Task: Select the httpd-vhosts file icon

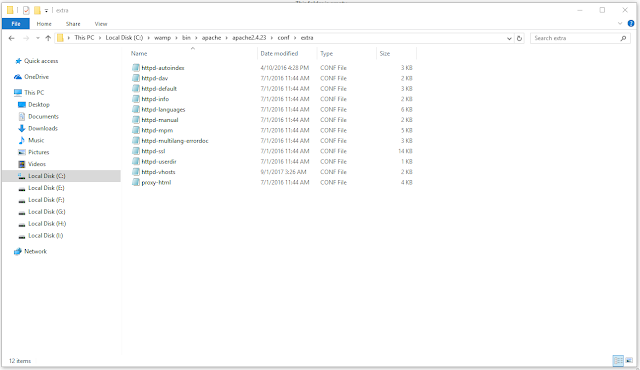Action: 136,172
